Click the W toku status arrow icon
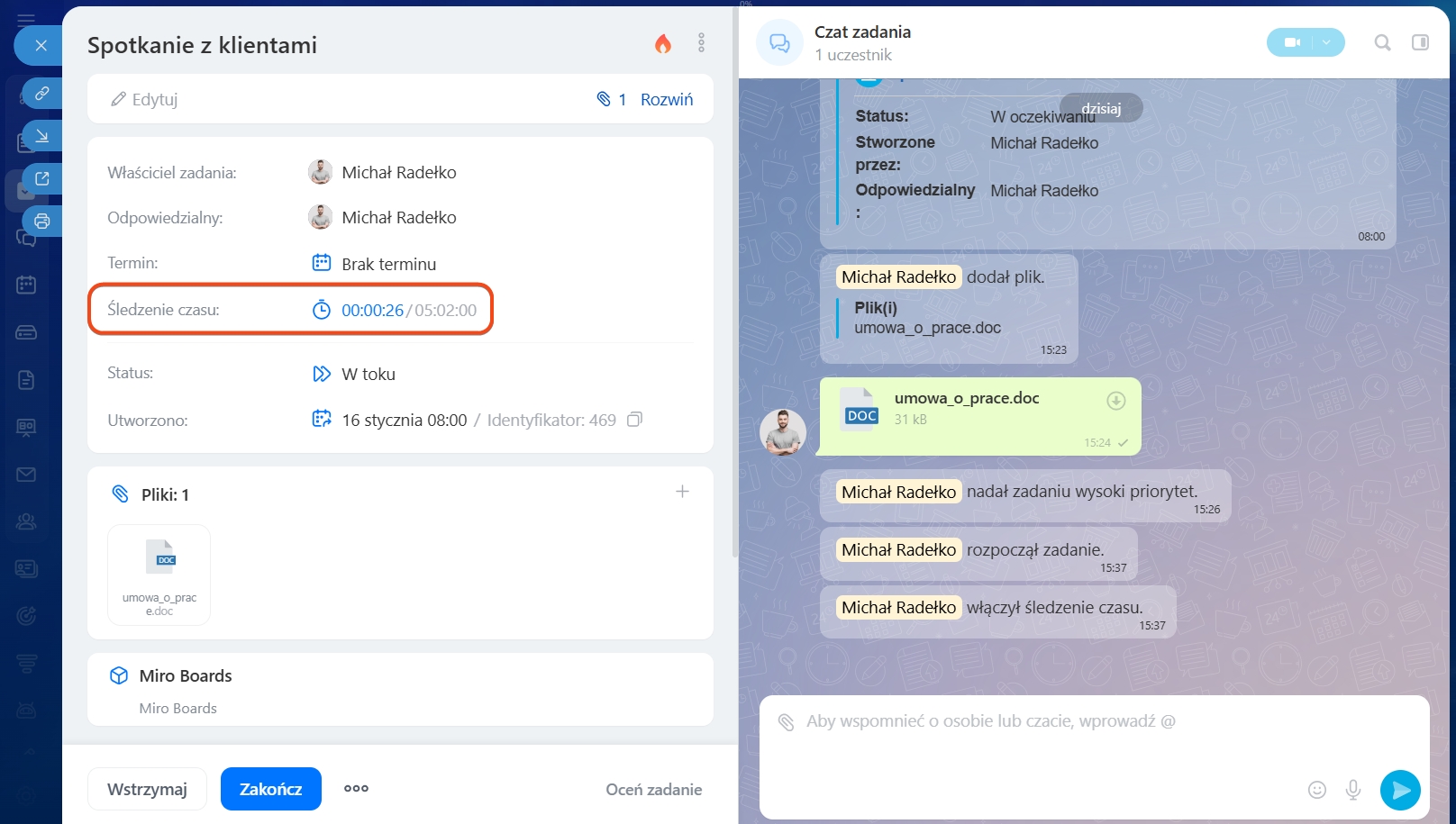1456x824 pixels. click(x=322, y=374)
